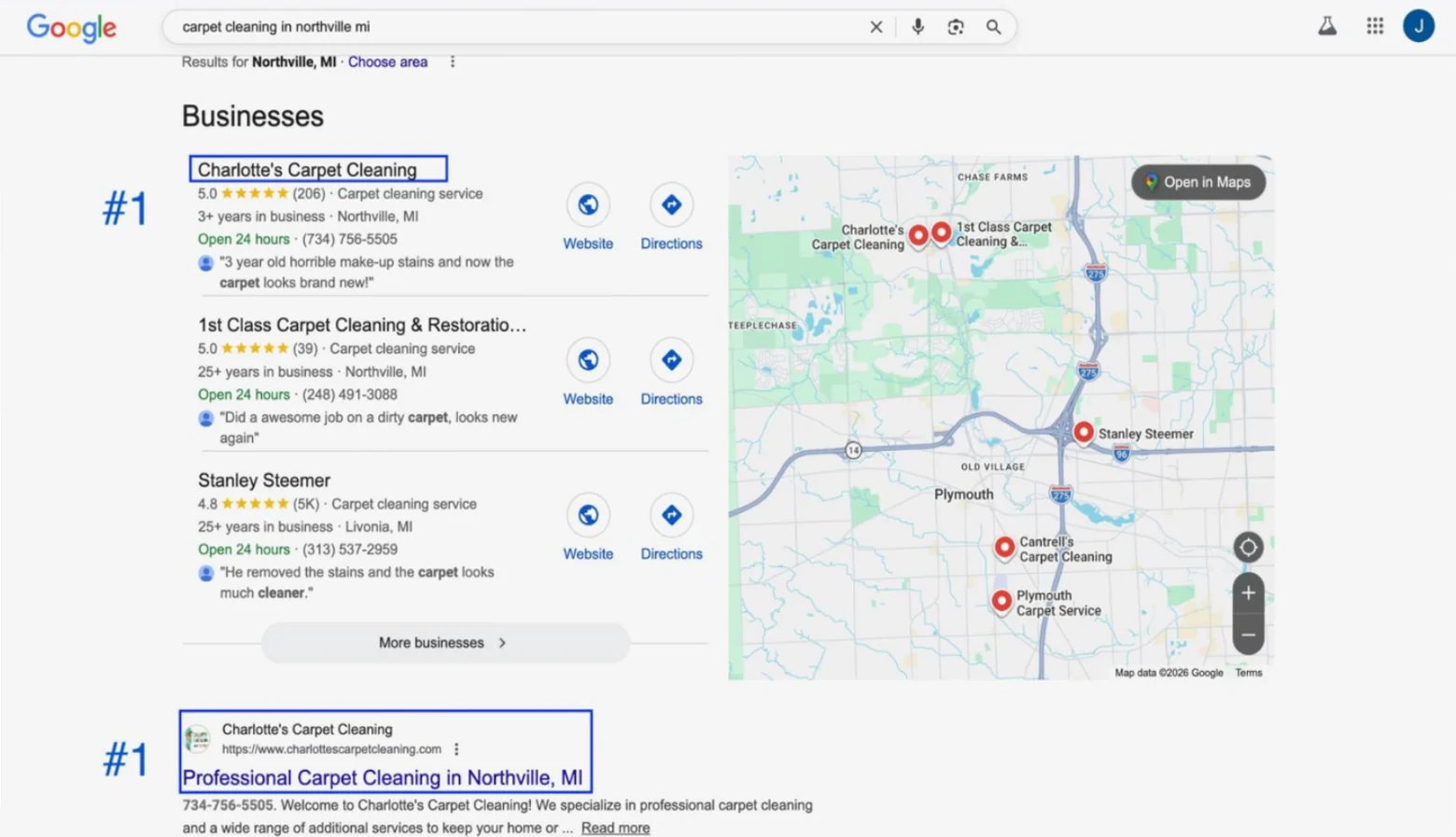Click the Plymouth Carpet Service map pin
This screenshot has width=1456, height=837.
pos(1001,601)
